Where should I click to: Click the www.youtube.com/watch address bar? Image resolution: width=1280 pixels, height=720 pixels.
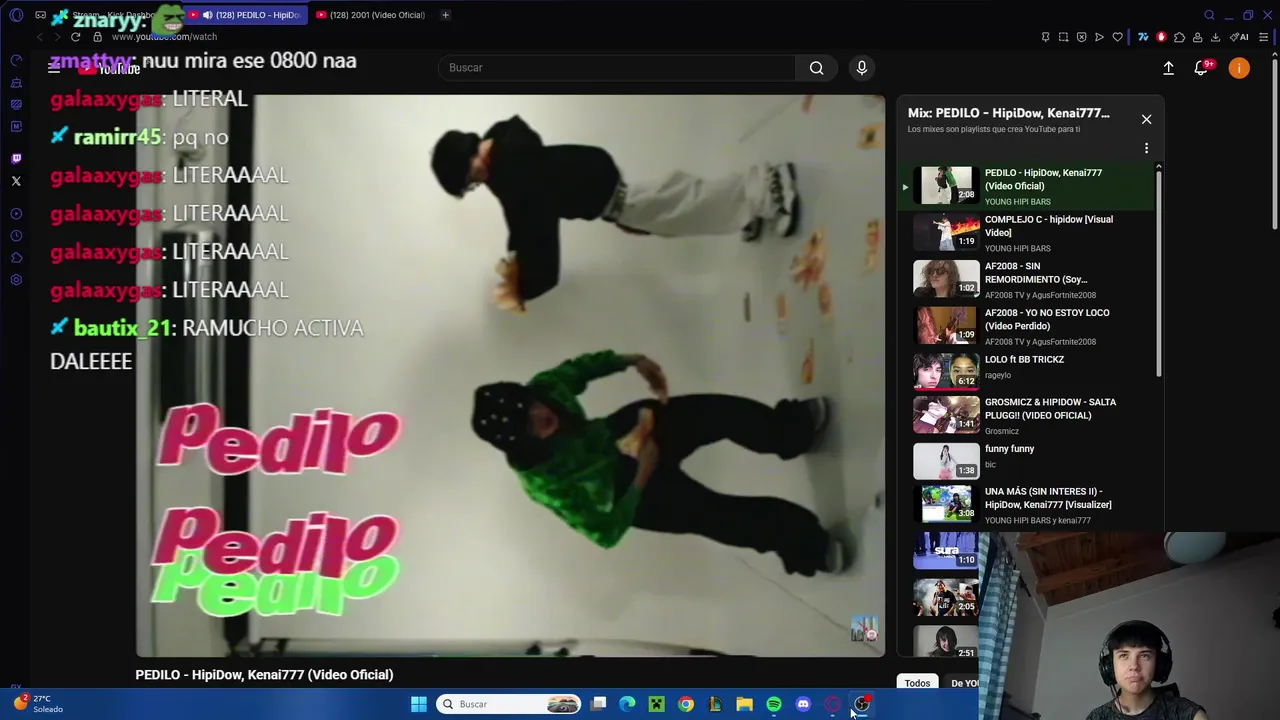coord(164,37)
